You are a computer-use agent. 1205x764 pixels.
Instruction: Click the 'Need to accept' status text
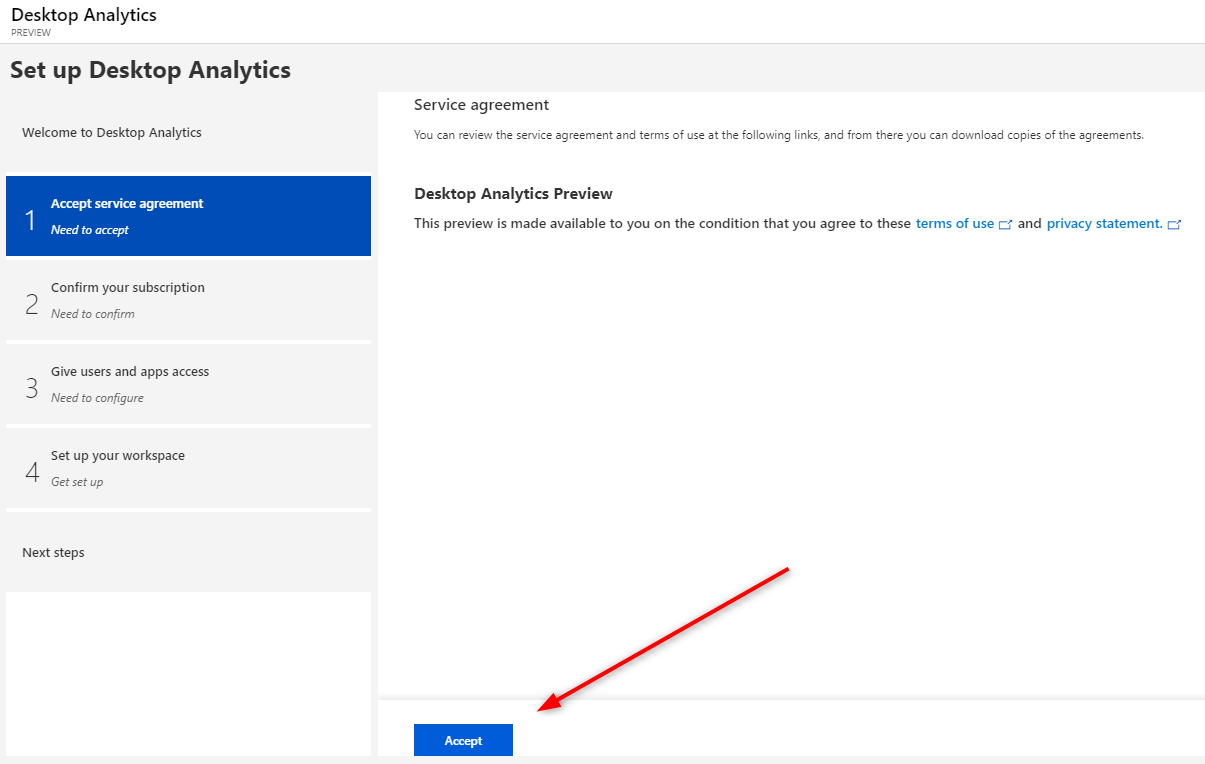[x=90, y=230]
